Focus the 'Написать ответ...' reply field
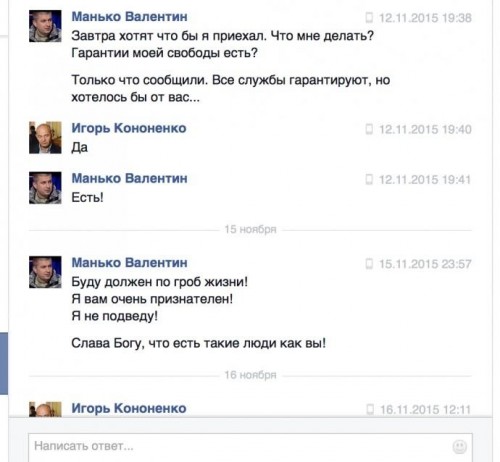500x462 pixels. (x=250, y=447)
